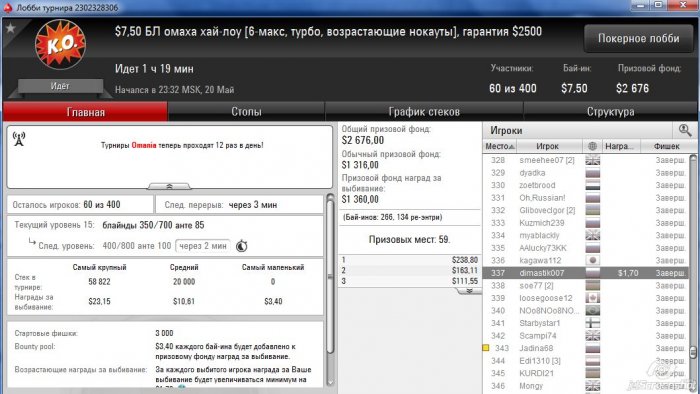Click largest bounty value $23,15

click(x=99, y=302)
